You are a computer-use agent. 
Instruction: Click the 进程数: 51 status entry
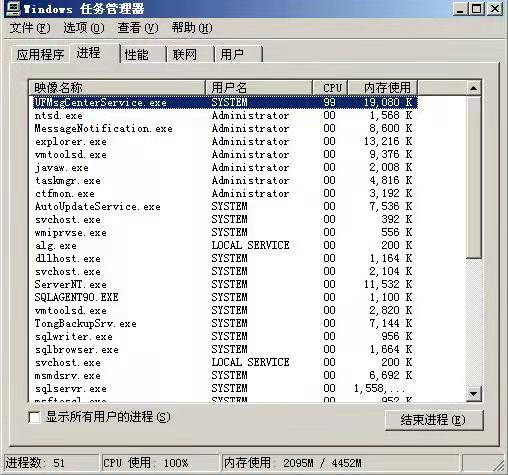(x=51, y=463)
